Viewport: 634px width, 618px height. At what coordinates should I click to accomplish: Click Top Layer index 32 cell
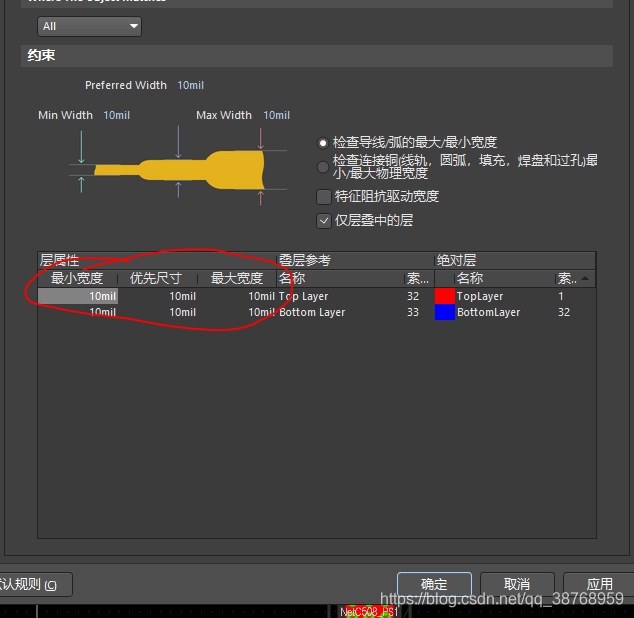tap(413, 296)
